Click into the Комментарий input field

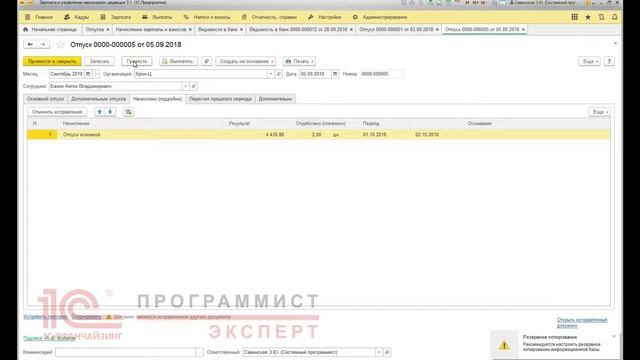coord(125,352)
